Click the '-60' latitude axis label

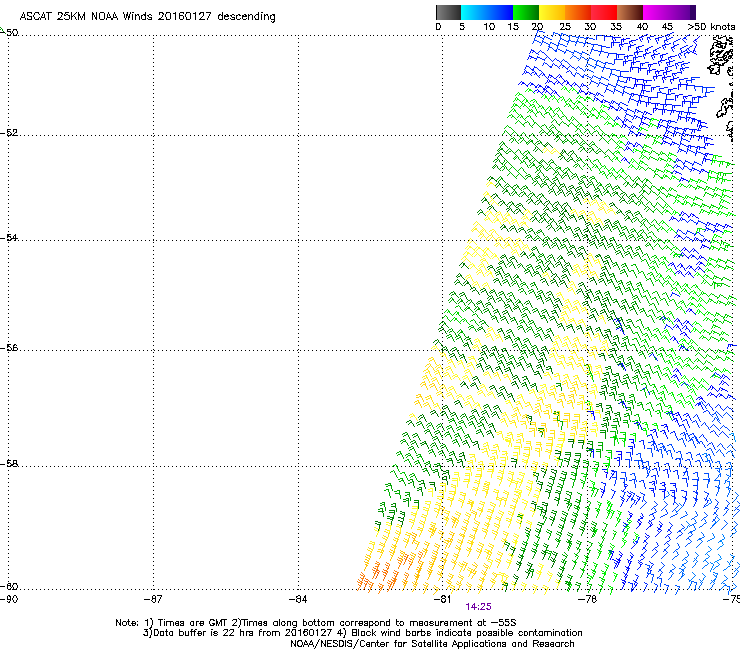9,586
